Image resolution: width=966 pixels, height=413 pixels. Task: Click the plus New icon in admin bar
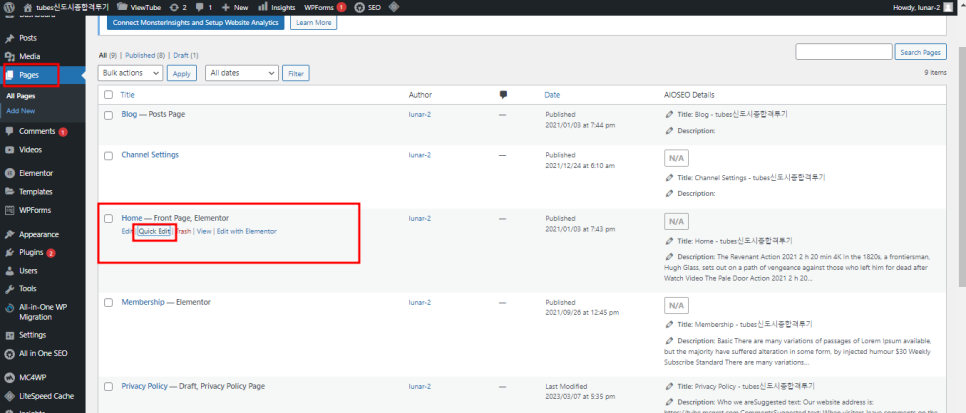click(x=225, y=7)
